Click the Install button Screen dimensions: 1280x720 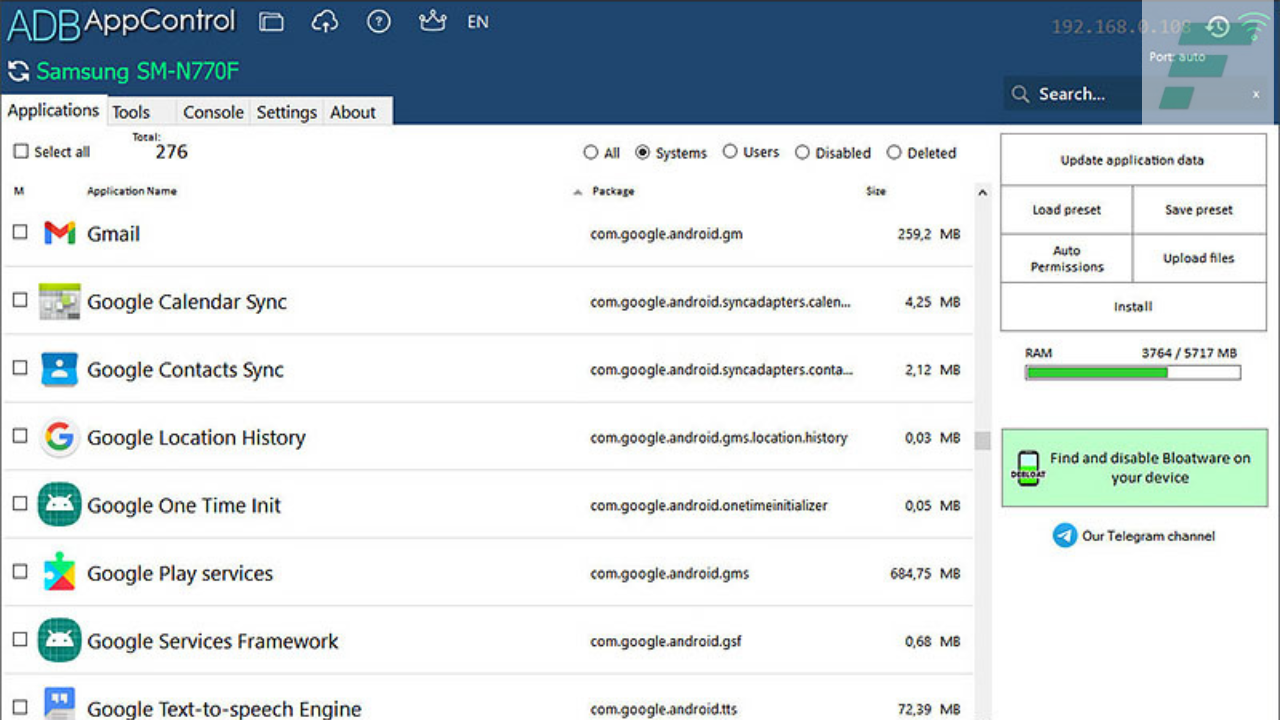tap(1133, 307)
